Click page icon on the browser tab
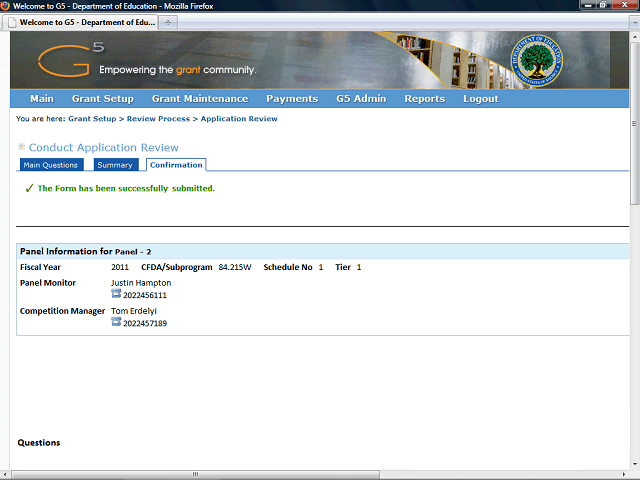This screenshot has width=640, height=480. 13,22
